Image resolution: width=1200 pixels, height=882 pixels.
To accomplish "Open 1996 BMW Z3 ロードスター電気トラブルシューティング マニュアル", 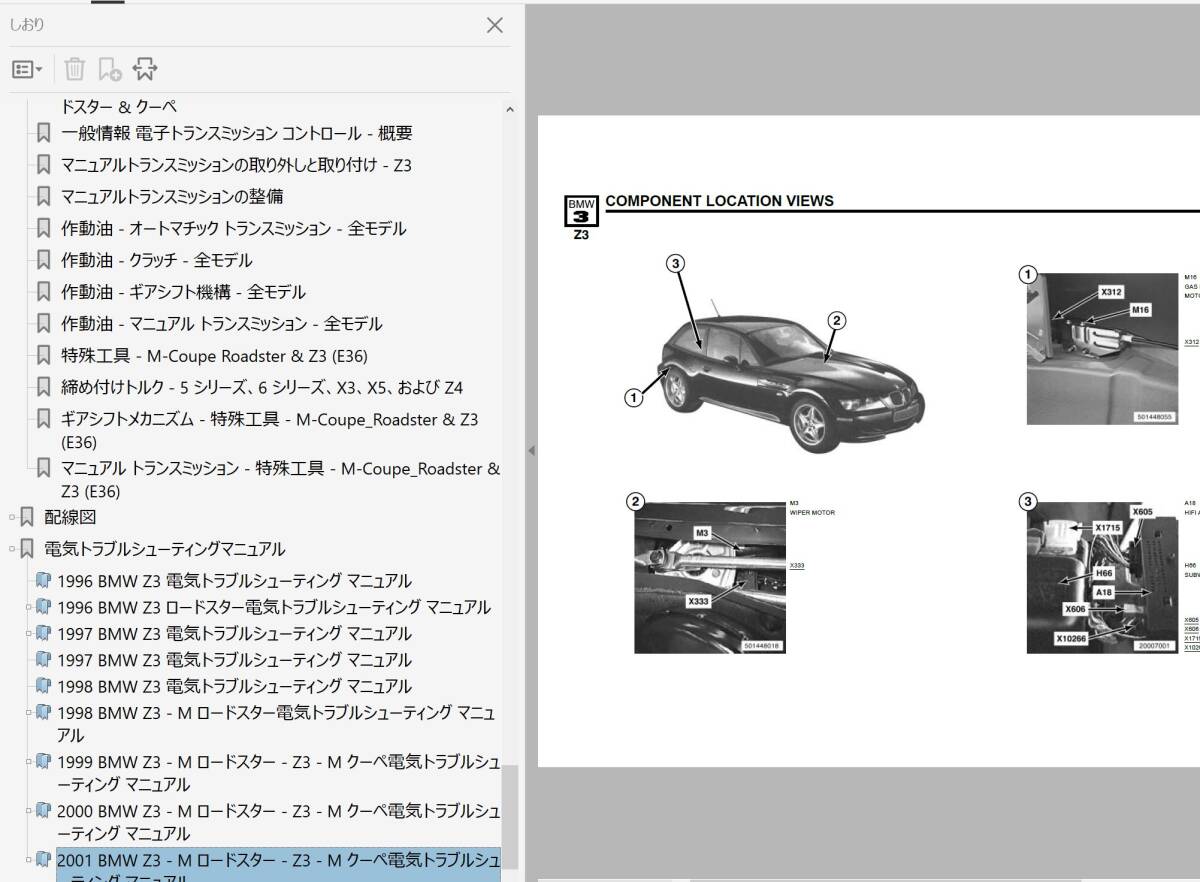I will [x=274, y=607].
